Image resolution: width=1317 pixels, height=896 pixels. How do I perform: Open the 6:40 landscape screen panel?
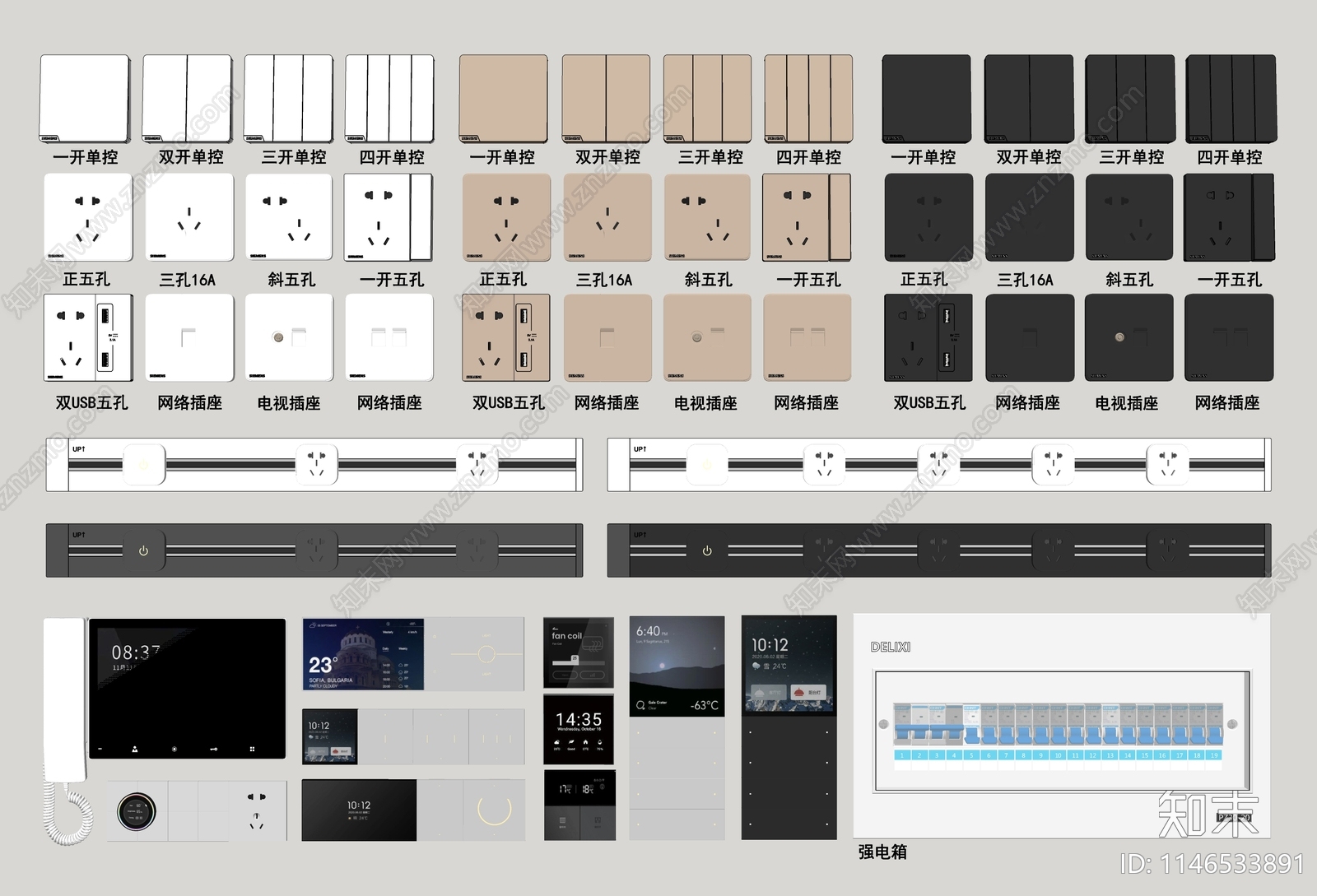point(677,666)
